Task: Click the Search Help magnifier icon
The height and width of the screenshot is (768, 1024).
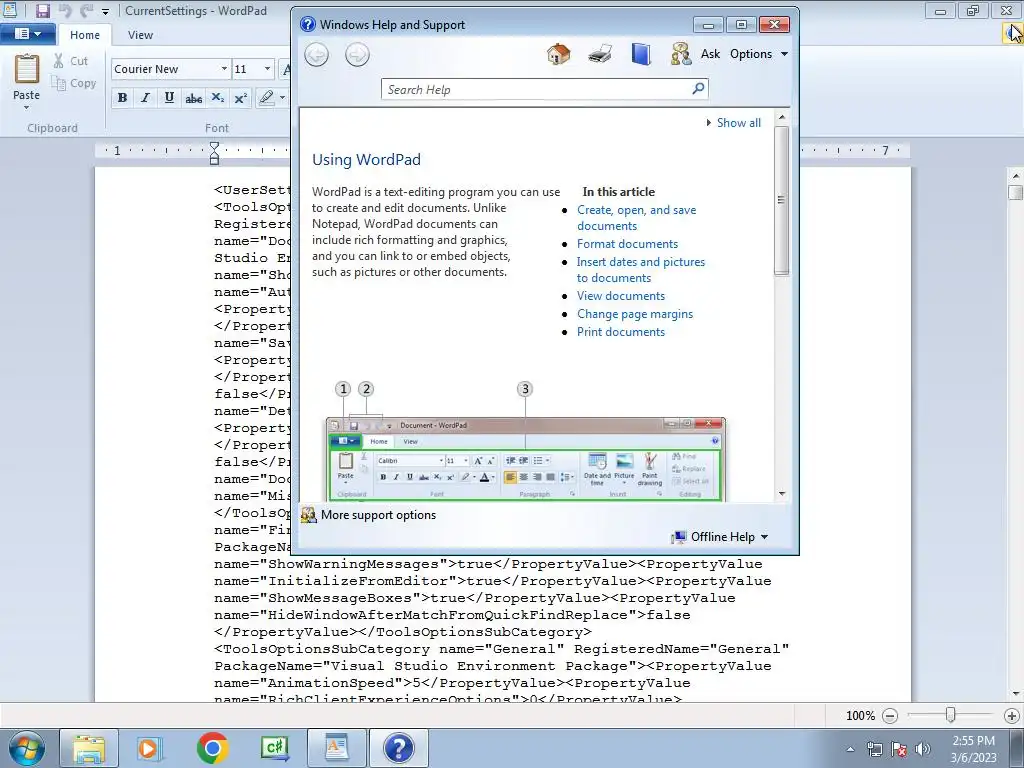Action: coord(698,89)
